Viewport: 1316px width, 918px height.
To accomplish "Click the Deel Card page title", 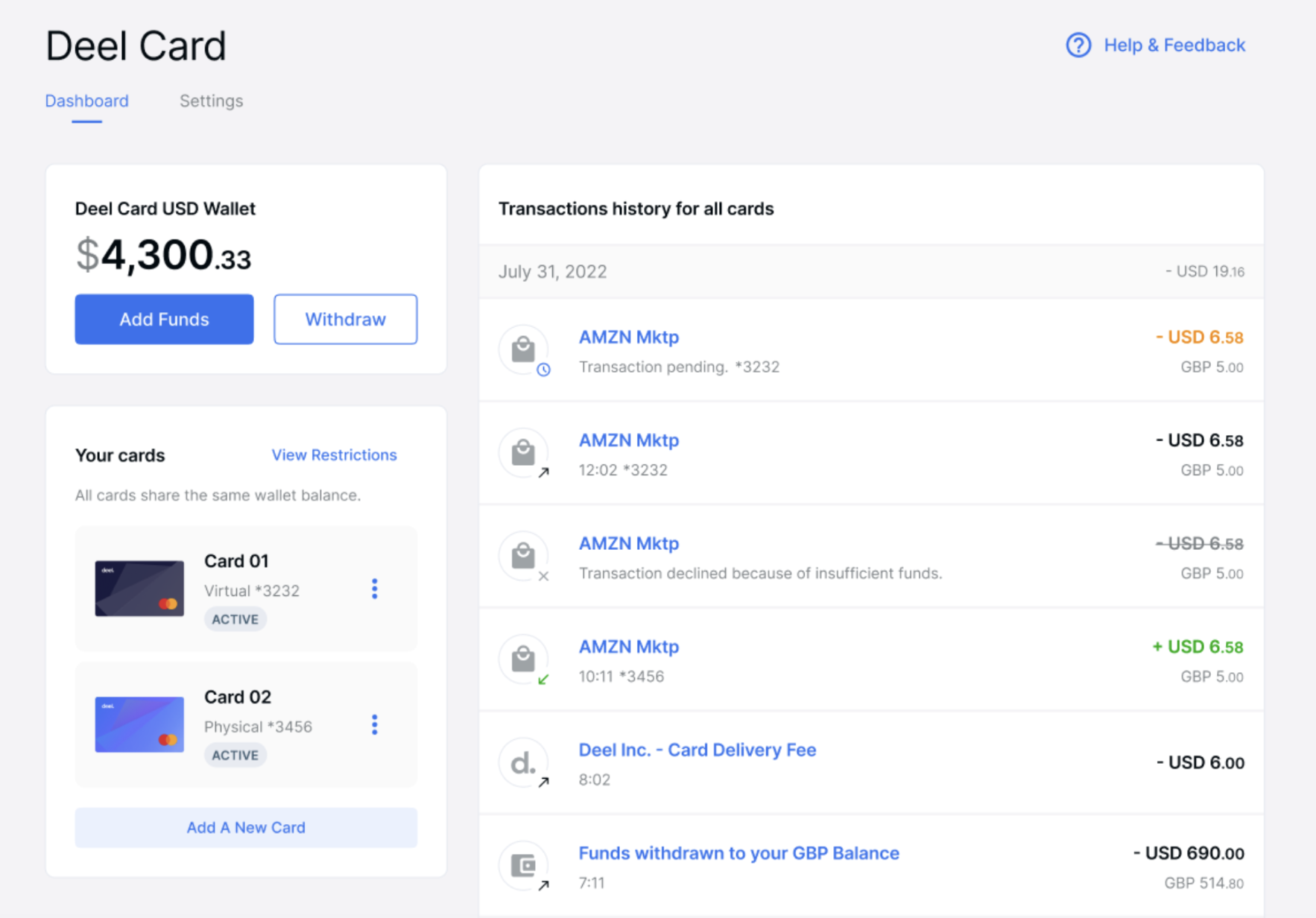I will (x=136, y=45).
